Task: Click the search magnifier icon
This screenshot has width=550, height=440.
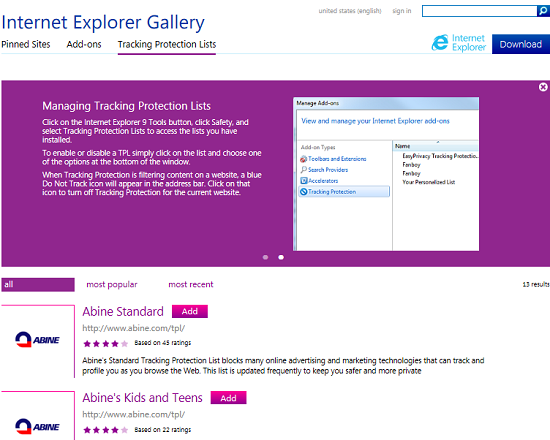Action: pos(543,11)
